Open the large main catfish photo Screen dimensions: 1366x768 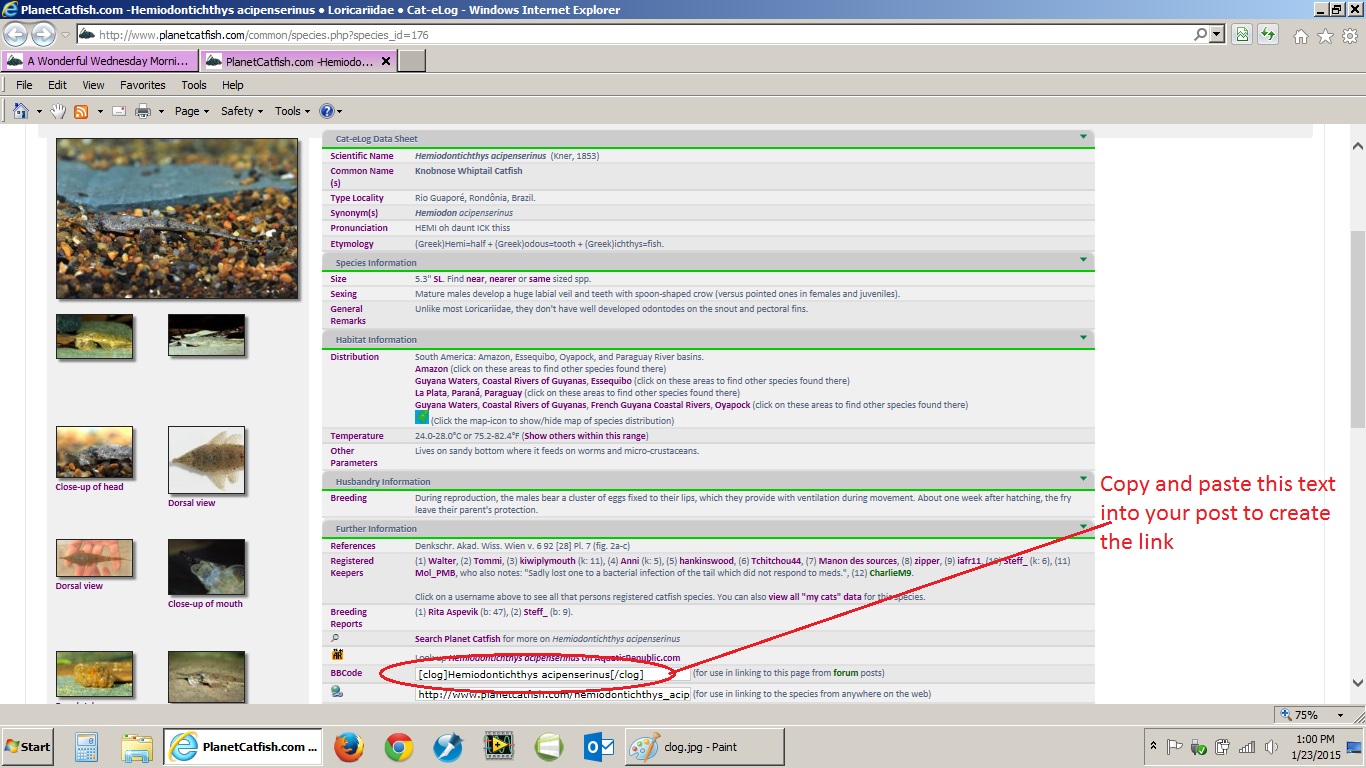(177, 219)
